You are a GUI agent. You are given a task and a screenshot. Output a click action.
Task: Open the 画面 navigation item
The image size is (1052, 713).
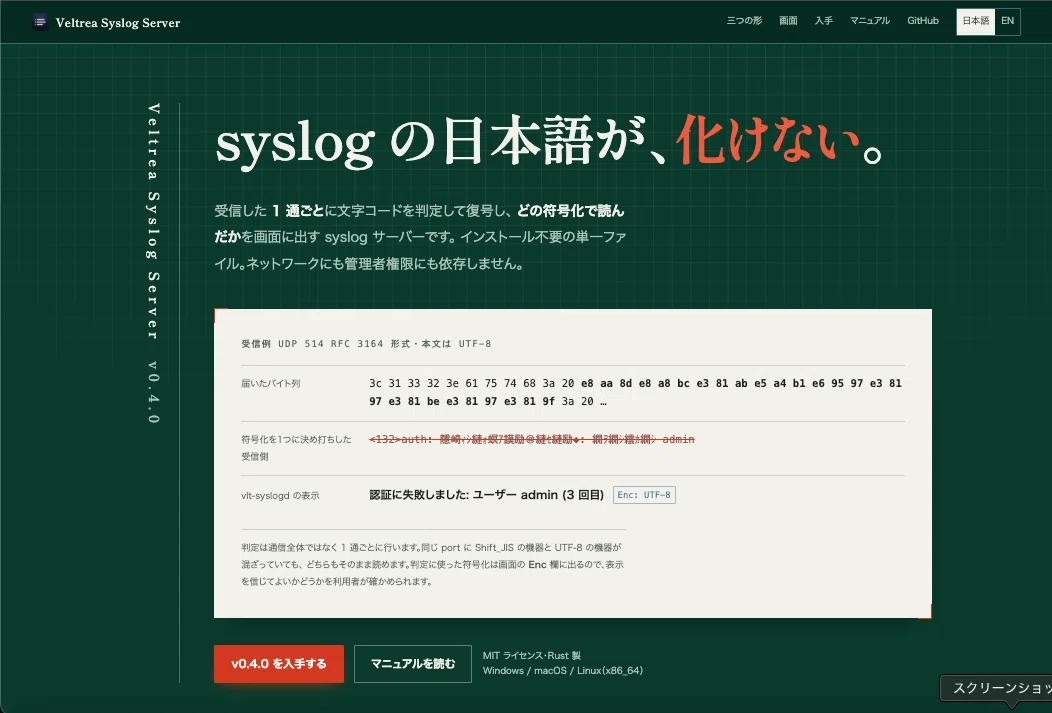[x=788, y=21]
